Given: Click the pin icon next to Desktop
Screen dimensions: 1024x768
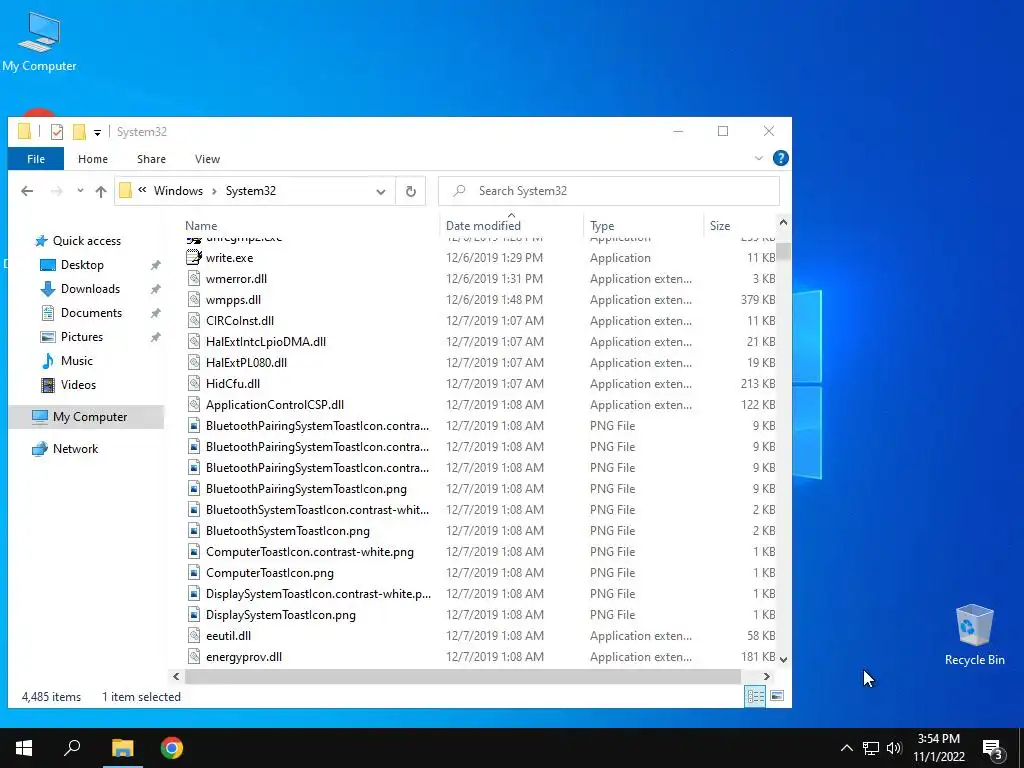Looking at the screenshot, I should 155,265.
